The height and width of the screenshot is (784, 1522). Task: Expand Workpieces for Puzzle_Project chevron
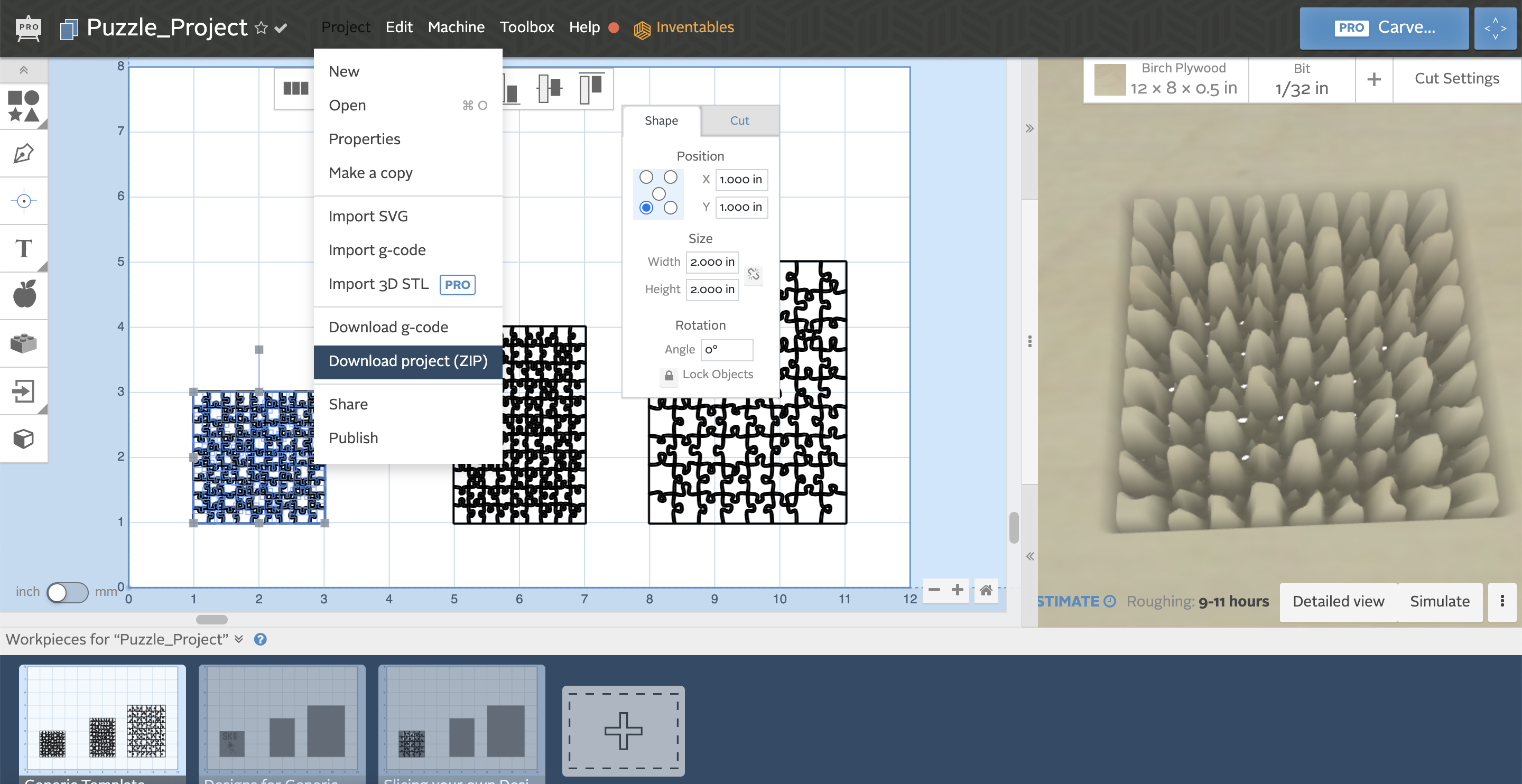(239, 639)
